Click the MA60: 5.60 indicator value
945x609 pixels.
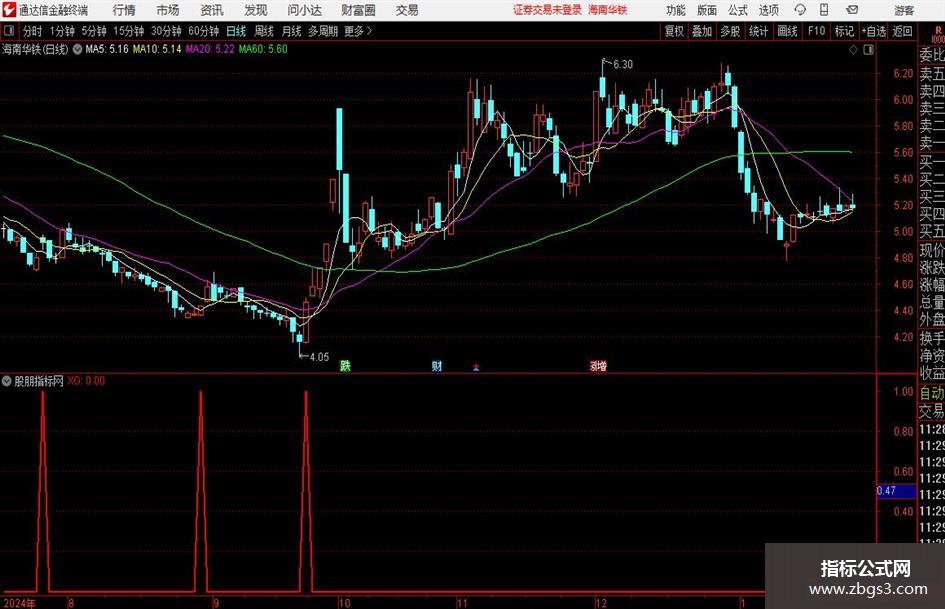(263, 49)
